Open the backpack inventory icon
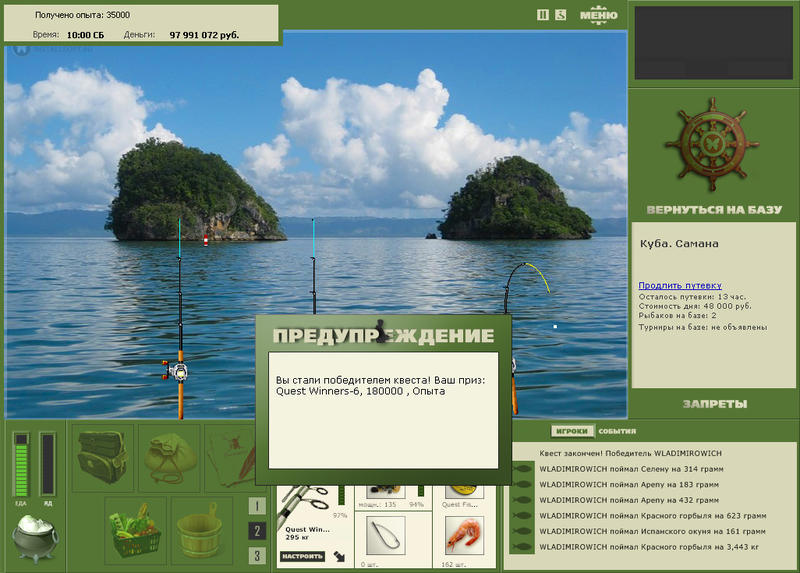The width and height of the screenshot is (800, 573). (103, 458)
